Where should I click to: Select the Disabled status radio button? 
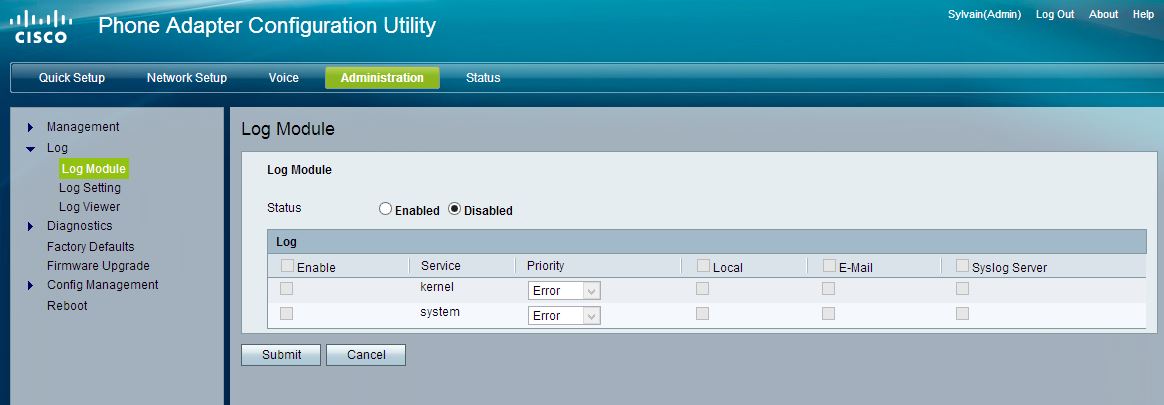click(x=454, y=210)
